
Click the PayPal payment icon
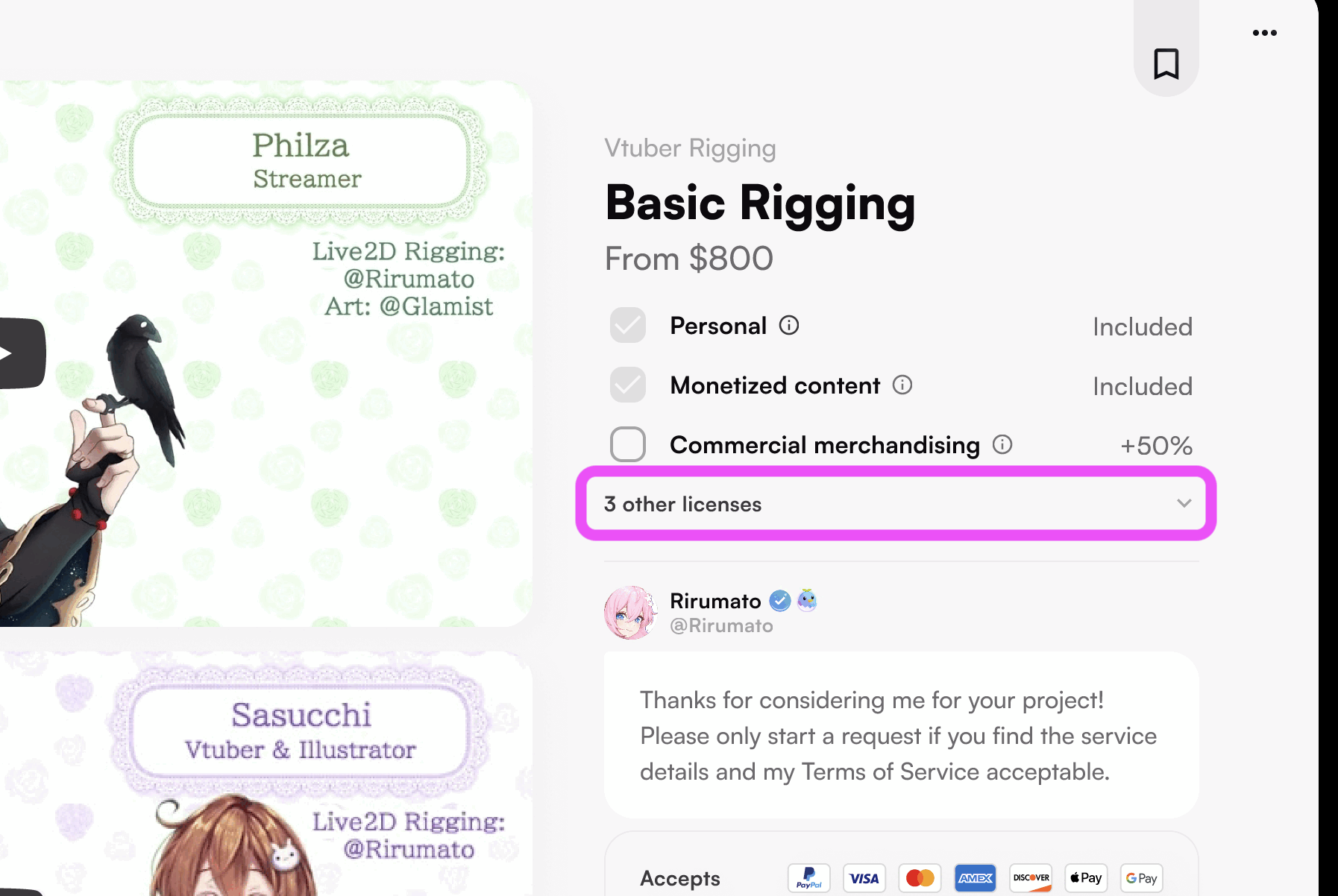(809, 878)
